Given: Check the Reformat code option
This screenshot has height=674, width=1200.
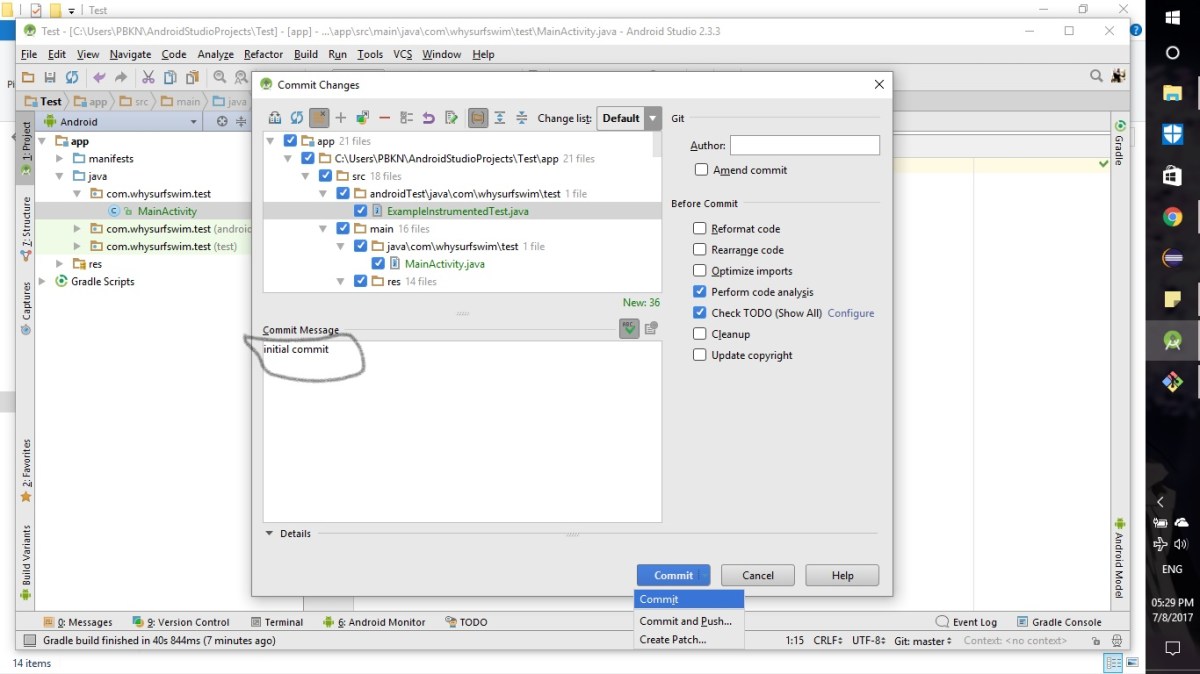Looking at the screenshot, I should (700, 229).
